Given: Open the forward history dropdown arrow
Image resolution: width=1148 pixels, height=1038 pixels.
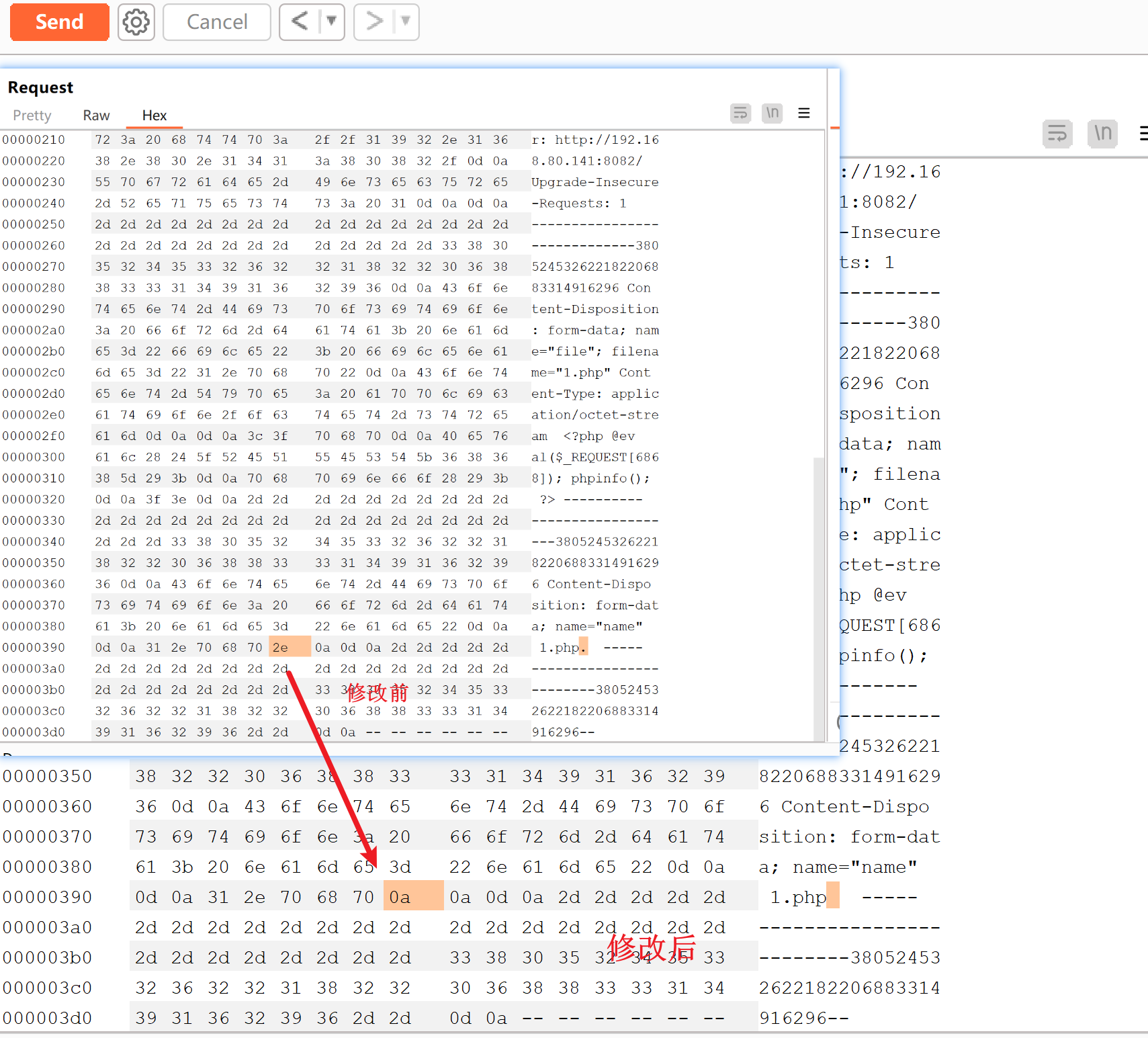Looking at the screenshot, I should point(406,22).
